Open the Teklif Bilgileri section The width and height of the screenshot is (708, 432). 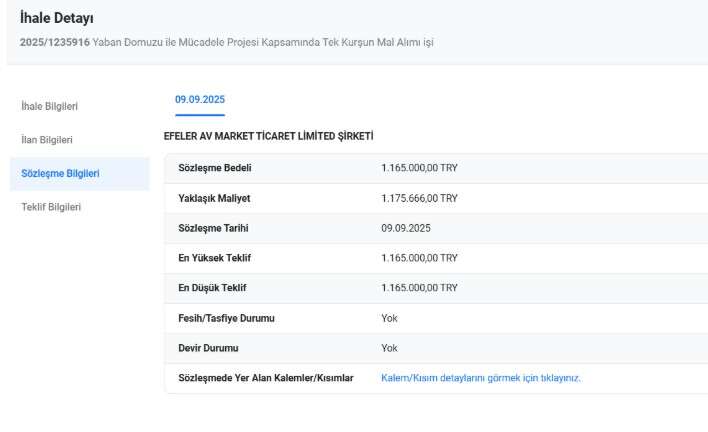pyautogui.click(x=51, y=207)
